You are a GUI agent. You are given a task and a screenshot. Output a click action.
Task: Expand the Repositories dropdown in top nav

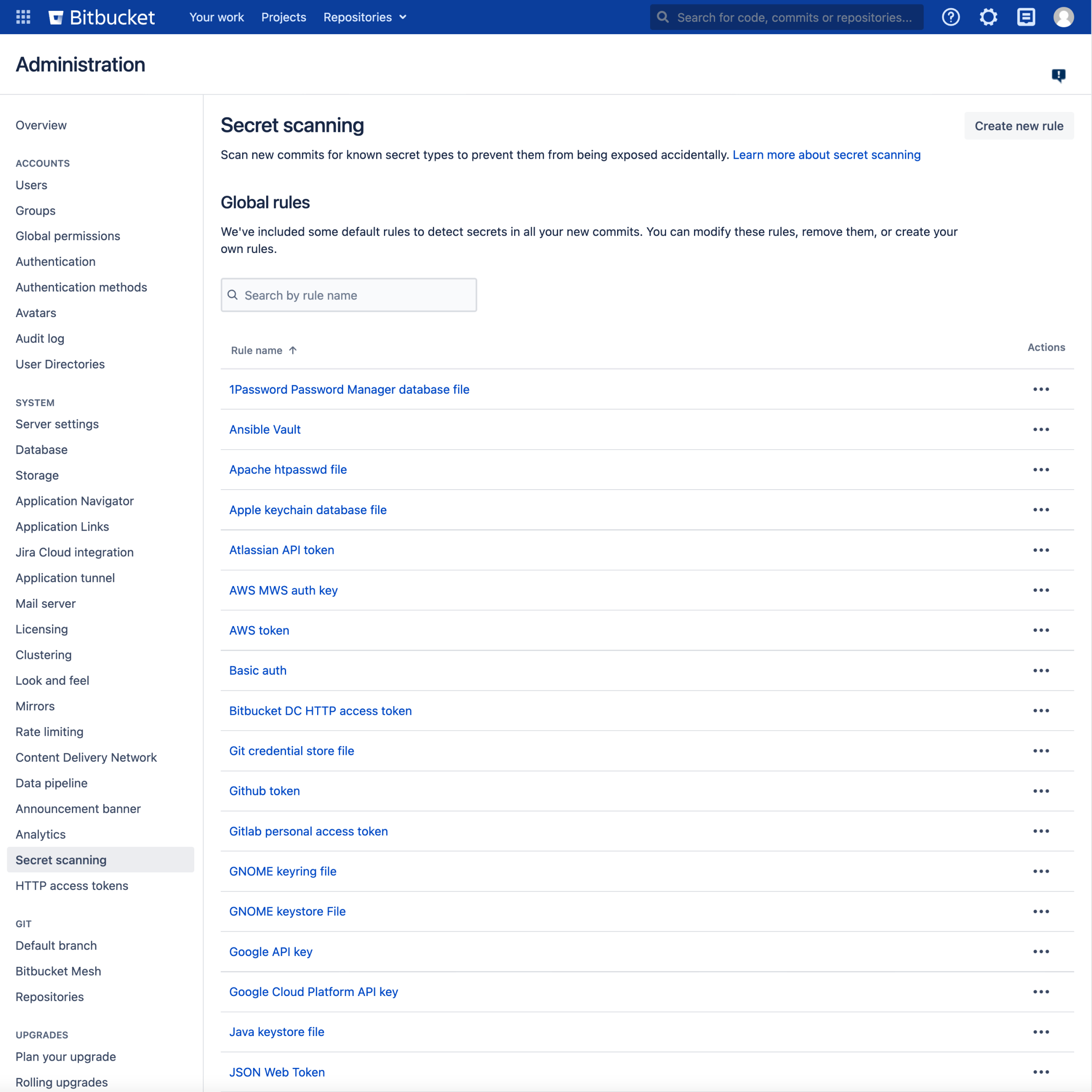[364, 17]
